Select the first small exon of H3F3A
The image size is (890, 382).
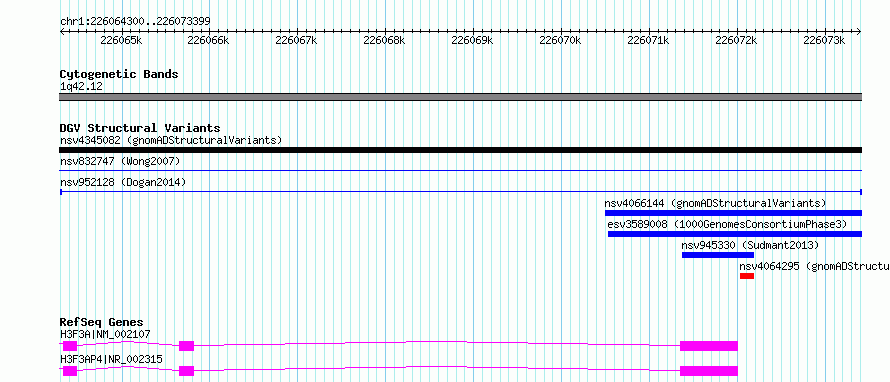pyautogui.click(x=69, y=346)
